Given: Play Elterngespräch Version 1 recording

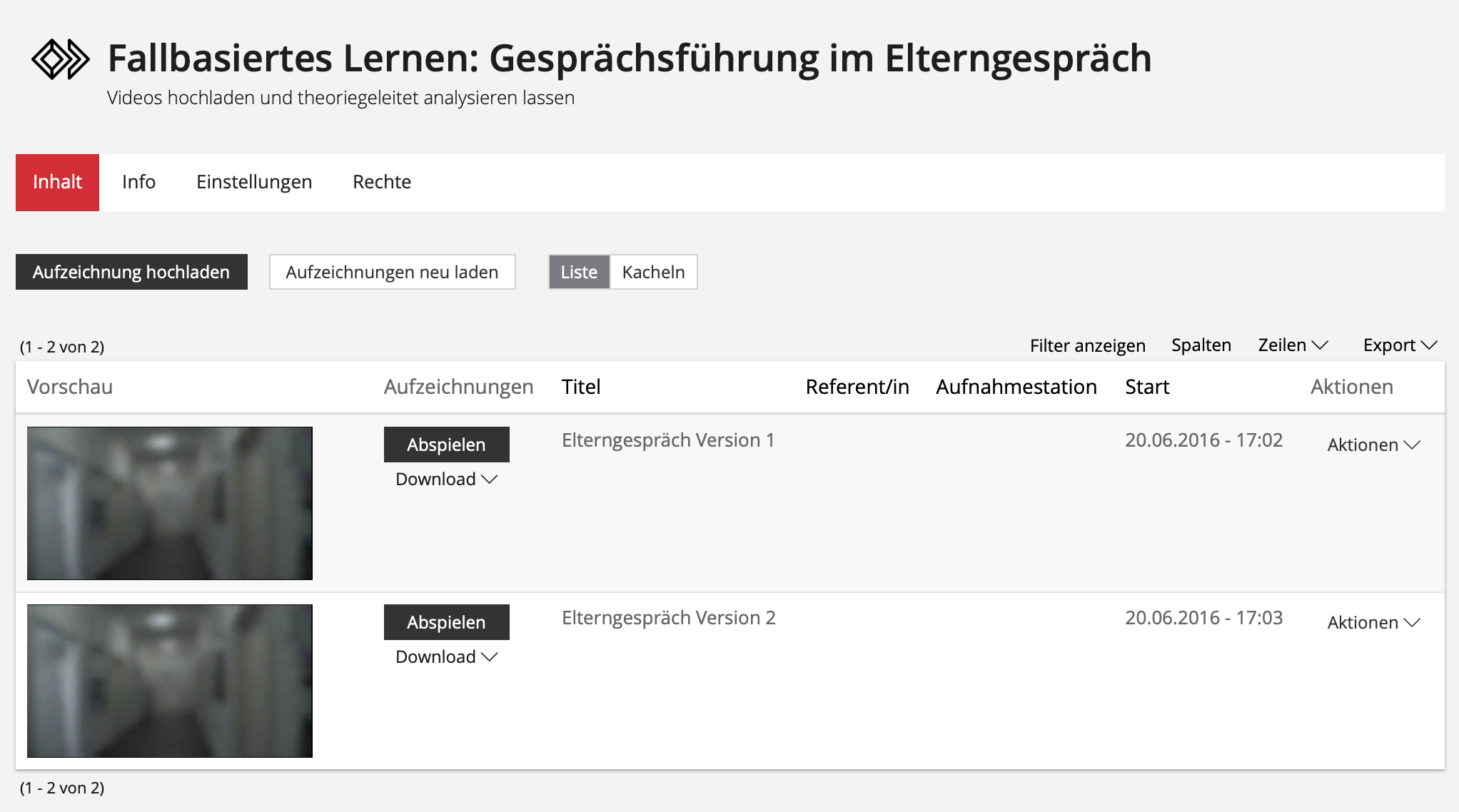Looking at the screenshot, I should pos(446,445).
